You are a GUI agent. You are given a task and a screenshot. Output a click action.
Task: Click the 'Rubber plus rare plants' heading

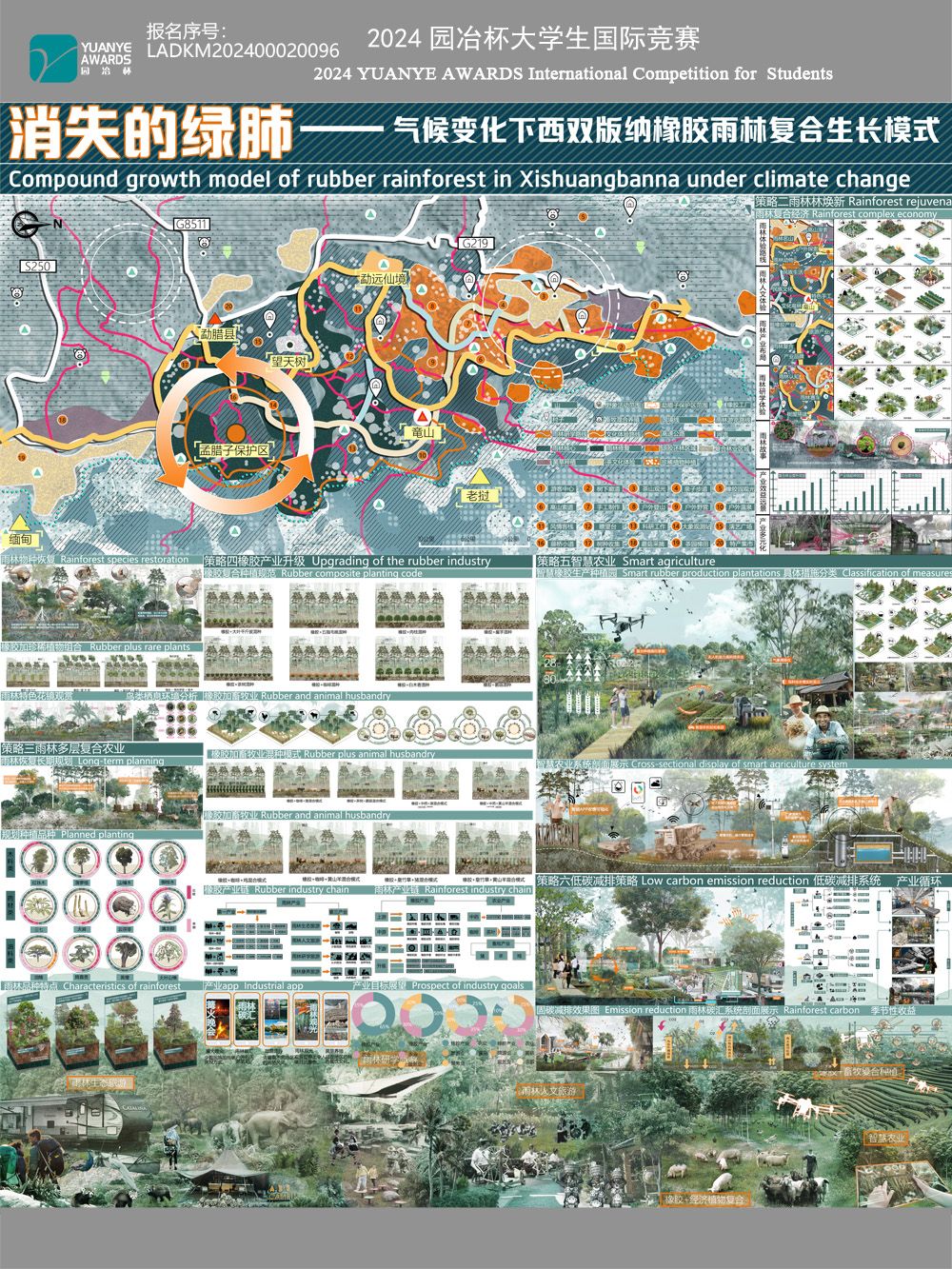140,647
